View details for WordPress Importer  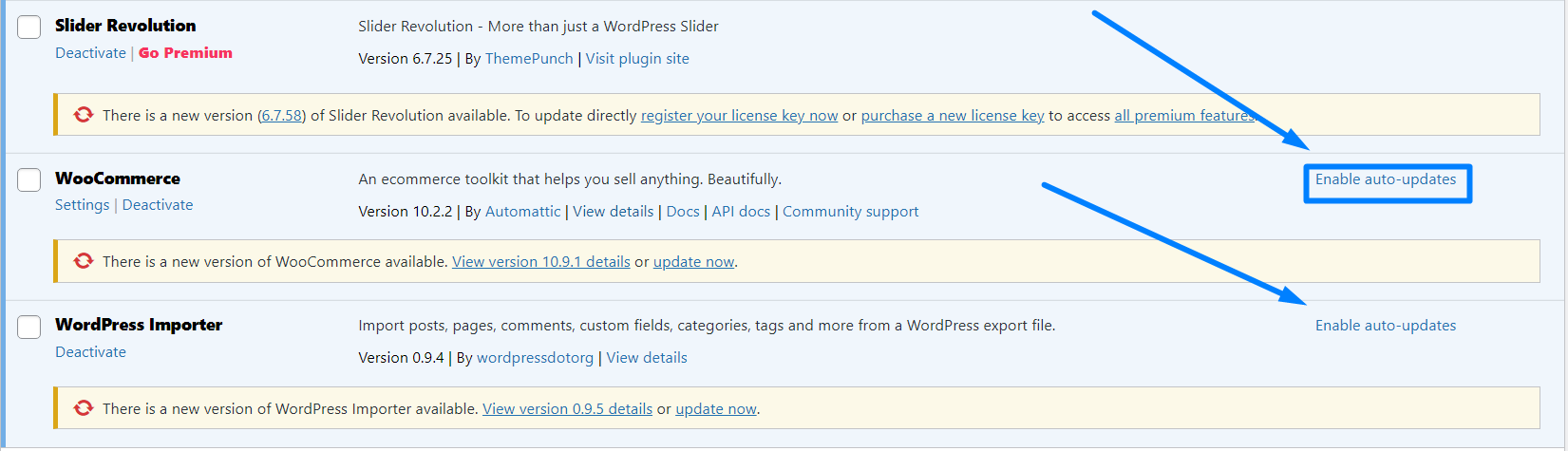tap(647, 358)
